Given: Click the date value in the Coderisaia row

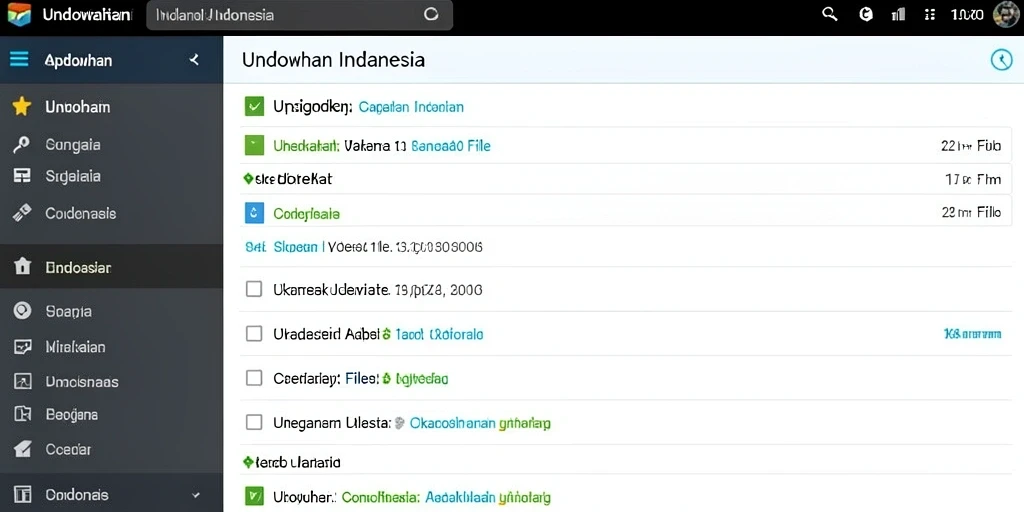Looking at the screenshot, I should click(971, 212).
